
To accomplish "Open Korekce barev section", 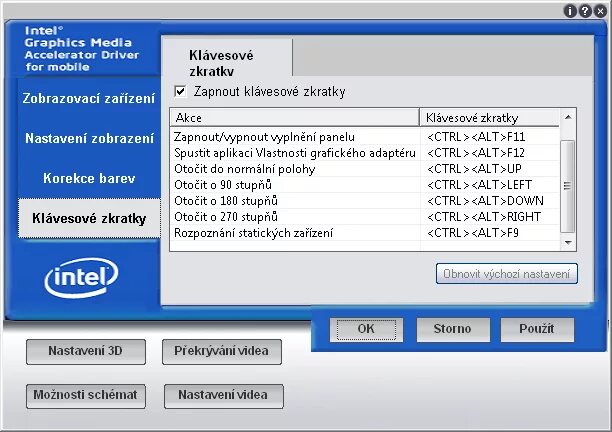I will tap(89, 178).
